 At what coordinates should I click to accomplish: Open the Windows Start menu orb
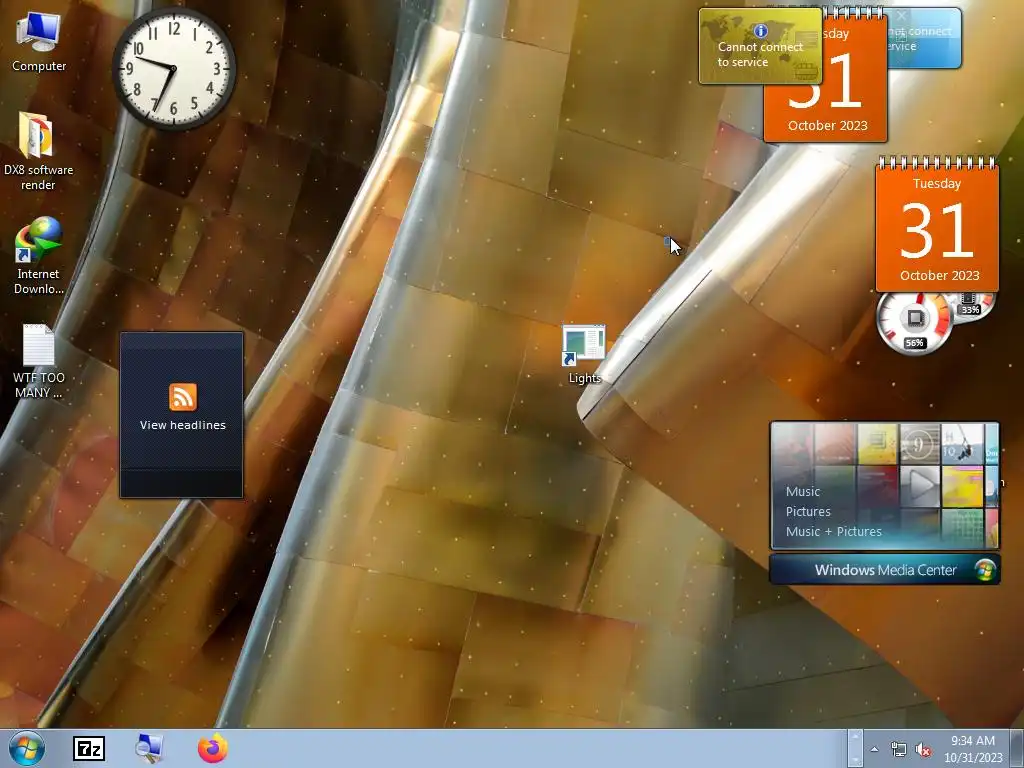tap(26, 748)
